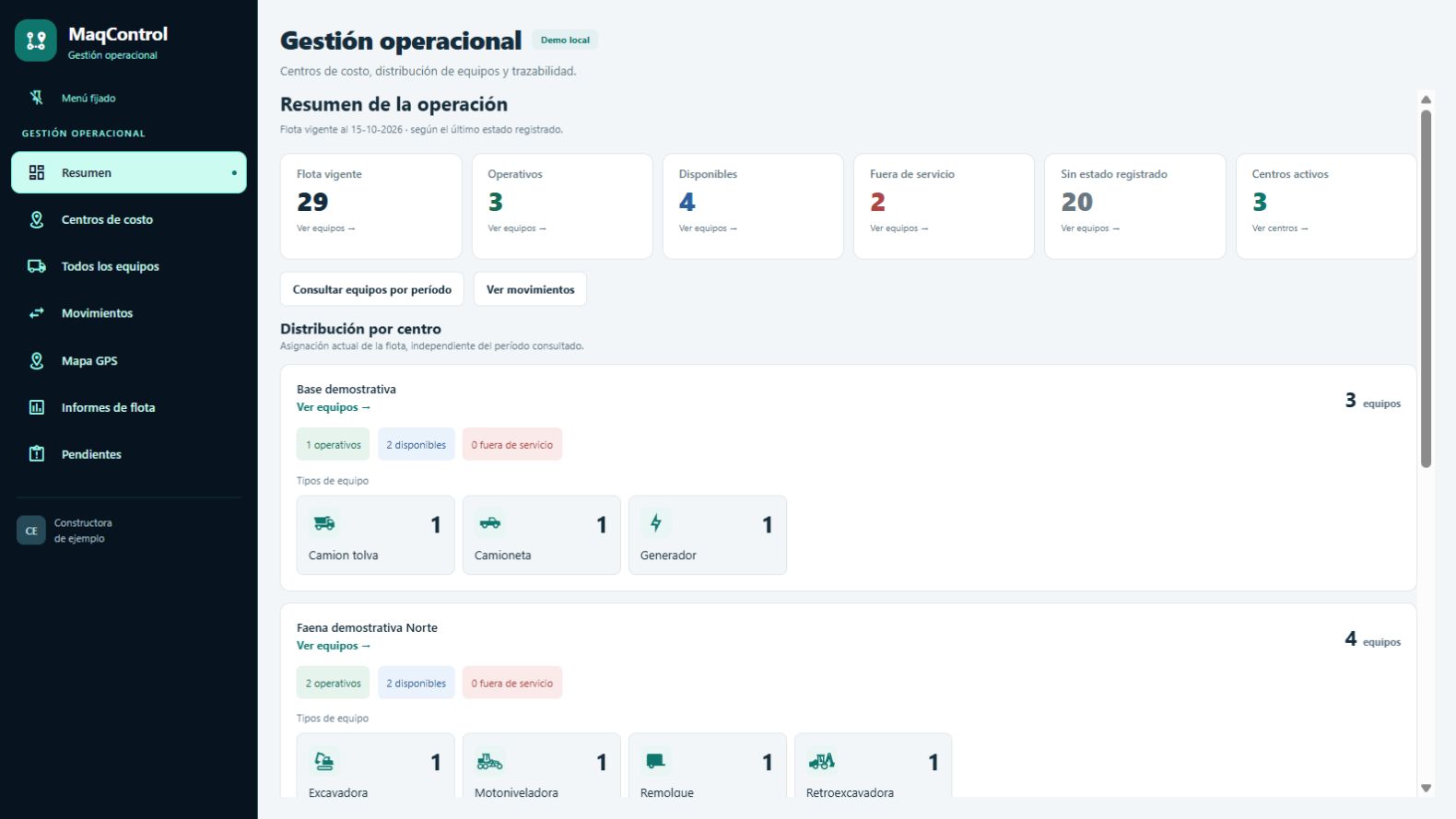The height and width of the screenshot is (819, 1456).
Task: Open Ver equipos for Faena demostrativa Norte
Action: (334, 646)
